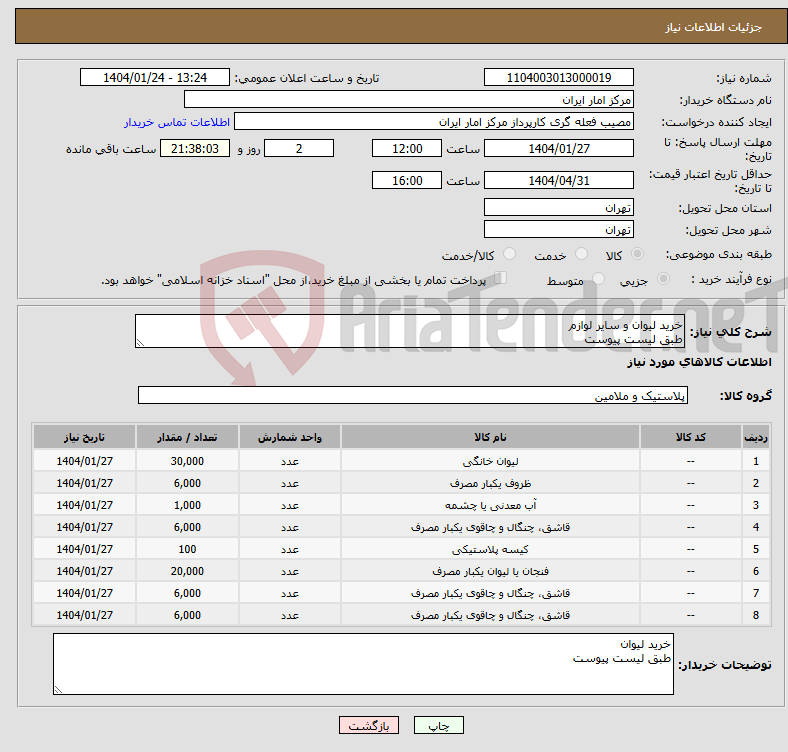The height and width of the screenshot is (752, 788).
Task: Click the remaining days field showing 2
Action: pyautogui.click(x=299, y=148)
